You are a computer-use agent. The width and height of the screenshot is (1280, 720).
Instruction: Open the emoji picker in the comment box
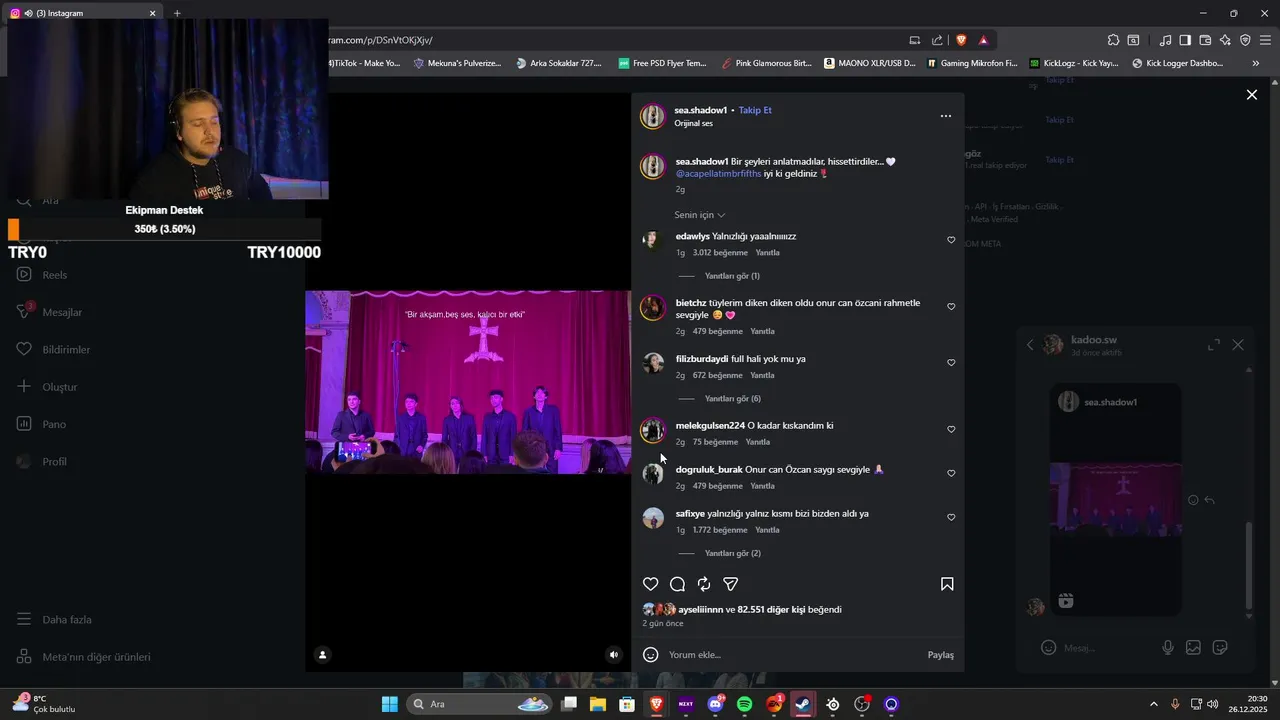(651, 655)
